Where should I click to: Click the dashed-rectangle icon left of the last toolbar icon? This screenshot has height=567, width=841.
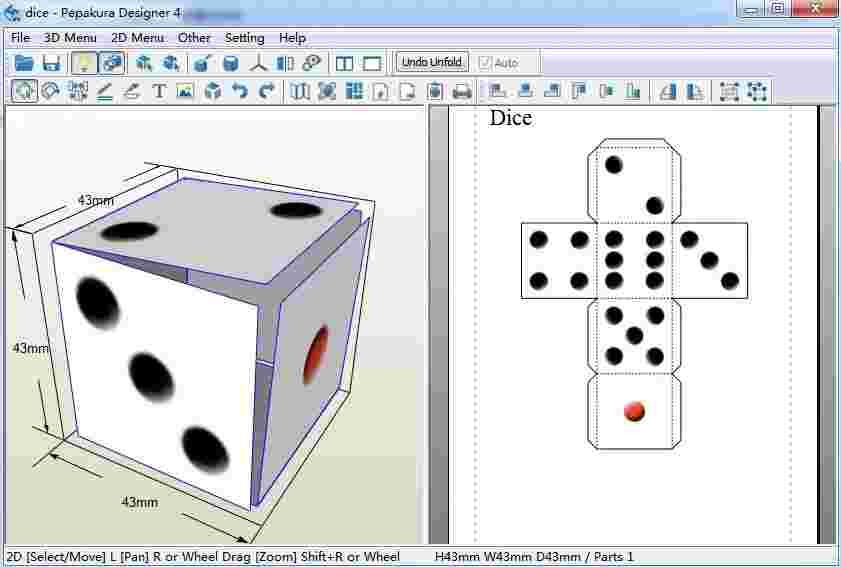pos(729,91)
